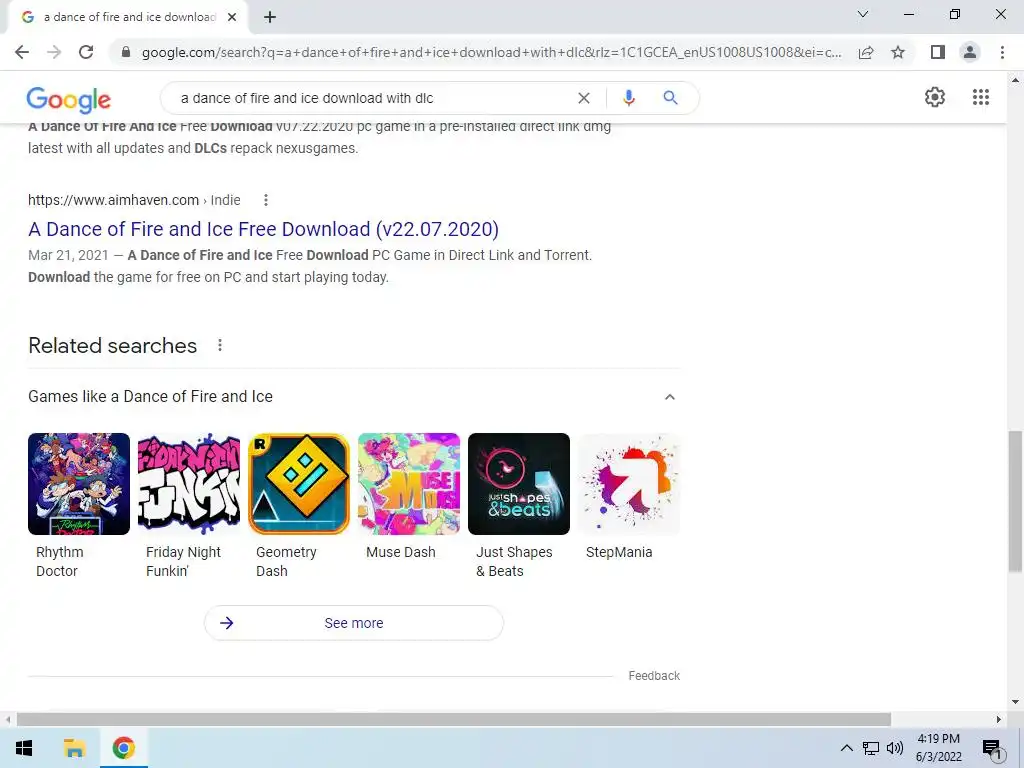1024x768 pixels.
Task: Open Chrome three-dot menu
Action: coord(1002,52)
